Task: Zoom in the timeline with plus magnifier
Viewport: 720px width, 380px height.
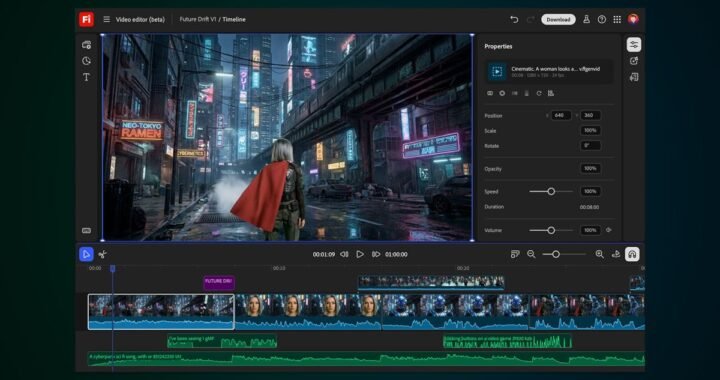Action: click(599, 254)
